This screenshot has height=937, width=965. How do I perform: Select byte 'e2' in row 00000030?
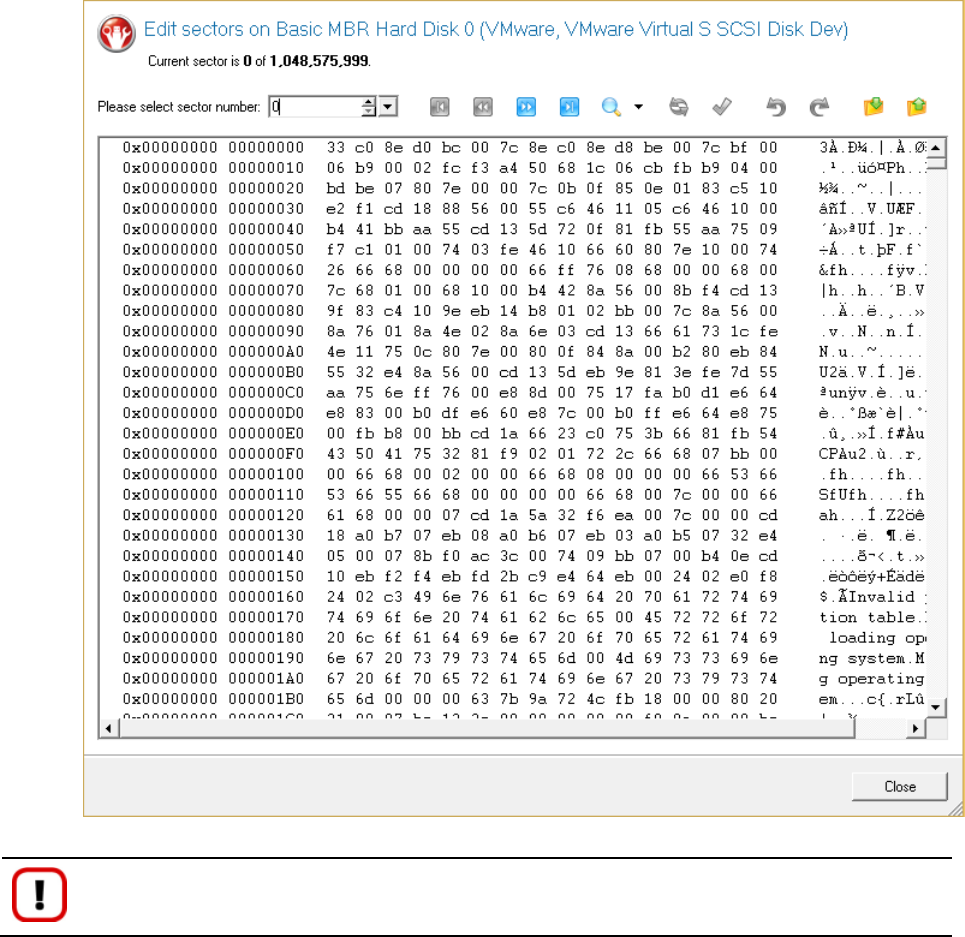pyautogui.click(x=335, y=209)
